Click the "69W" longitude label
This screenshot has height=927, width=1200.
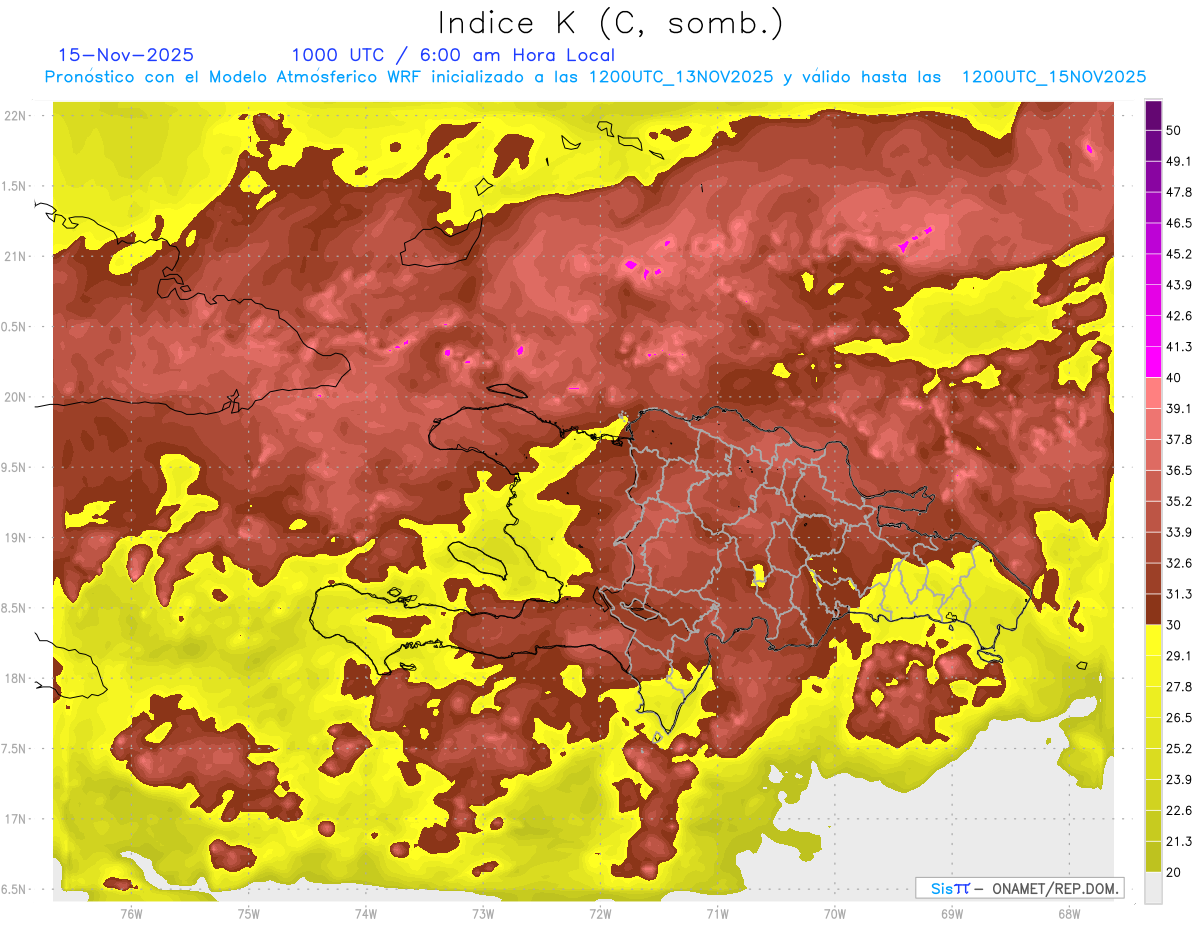click(952, 914)
